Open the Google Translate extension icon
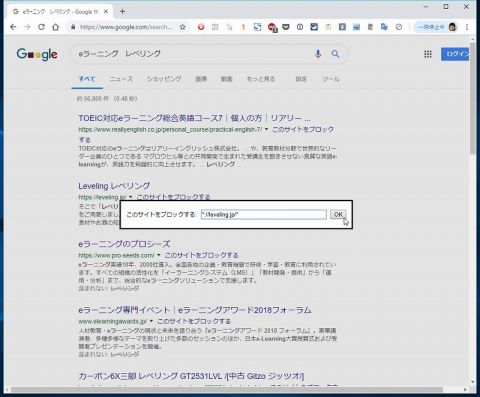Viewport: 480px width, 397px height. coord(384,27)
